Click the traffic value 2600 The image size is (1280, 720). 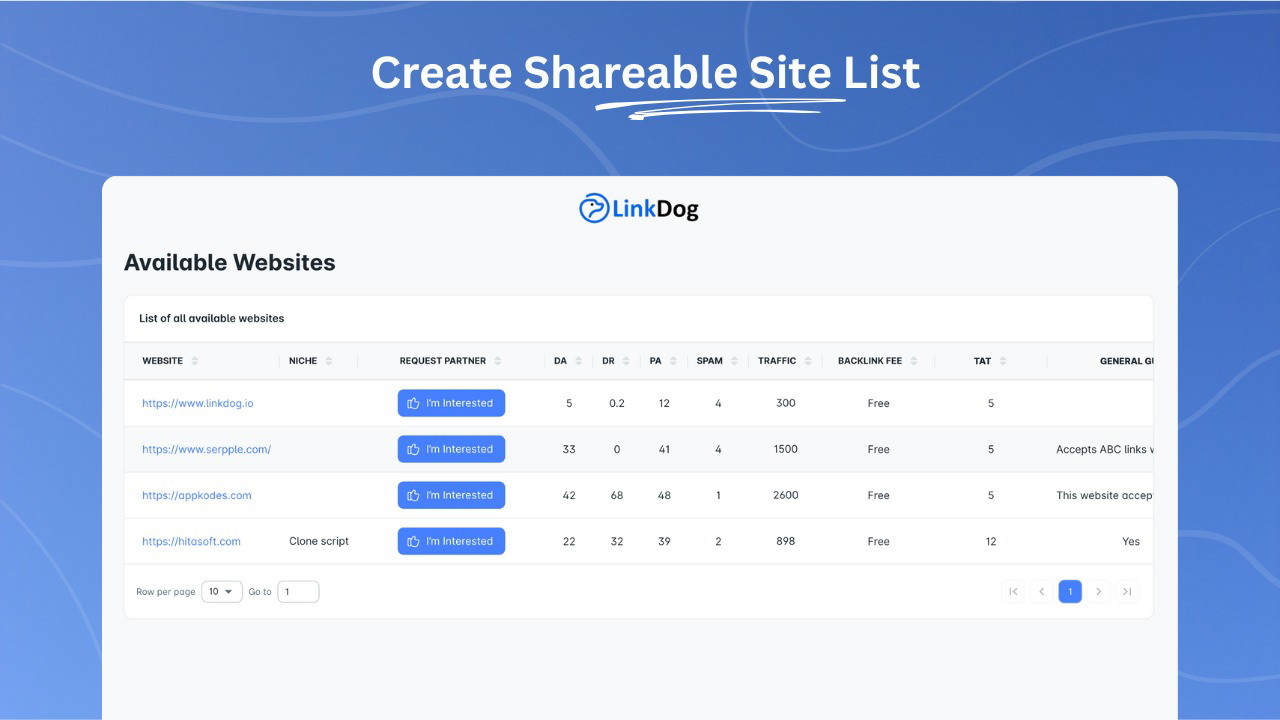pos(786,495)
